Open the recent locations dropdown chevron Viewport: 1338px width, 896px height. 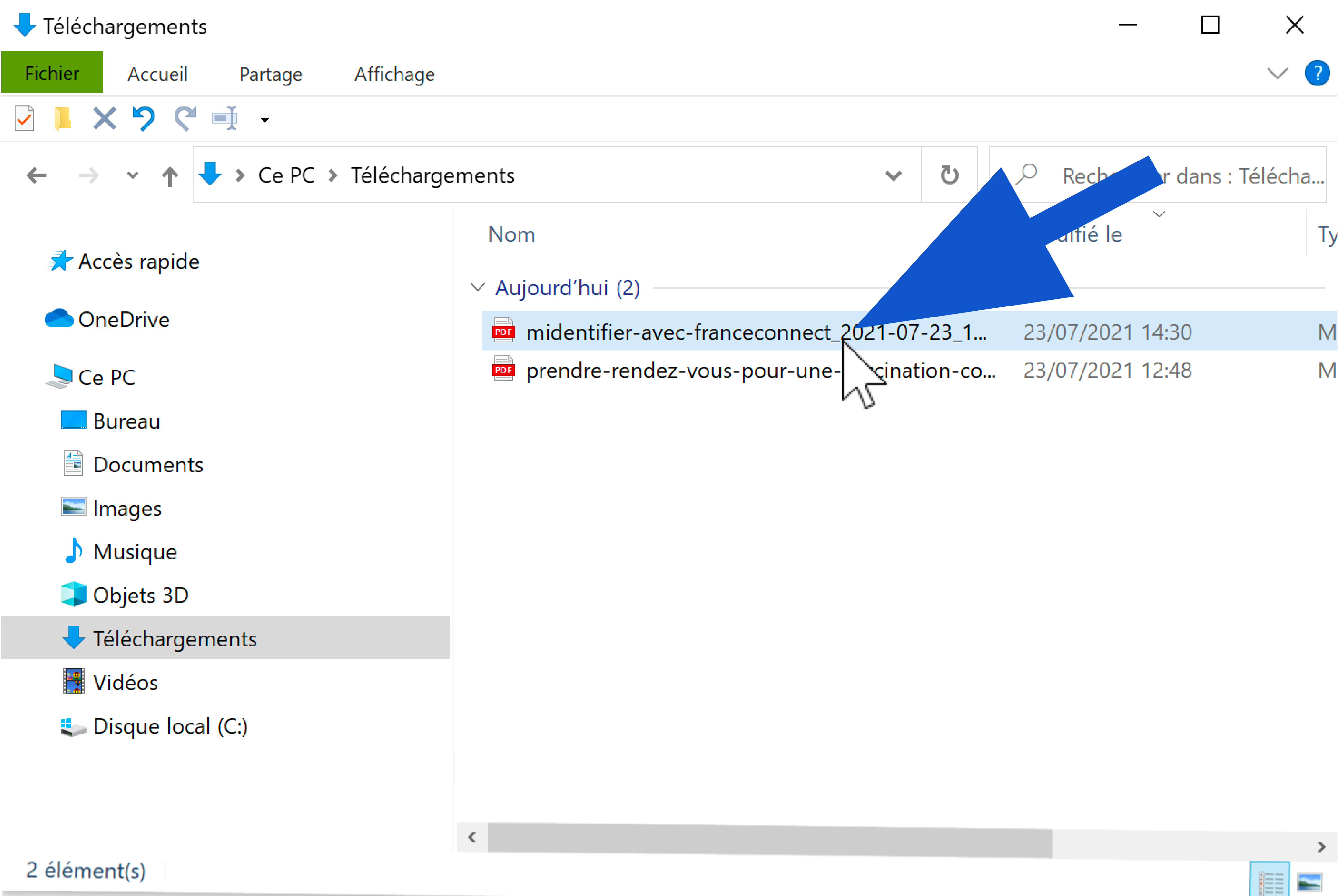(x=133, y=175)
